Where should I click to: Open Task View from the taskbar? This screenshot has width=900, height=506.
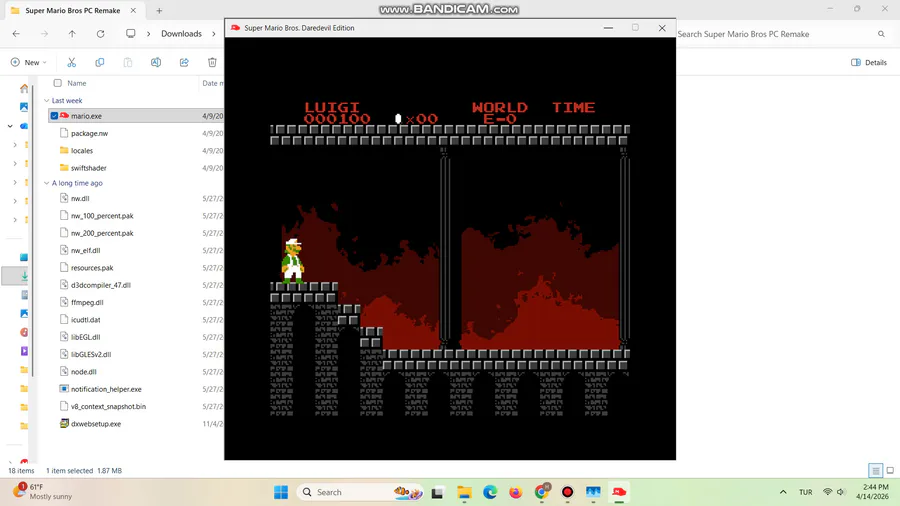click(438, 492)
